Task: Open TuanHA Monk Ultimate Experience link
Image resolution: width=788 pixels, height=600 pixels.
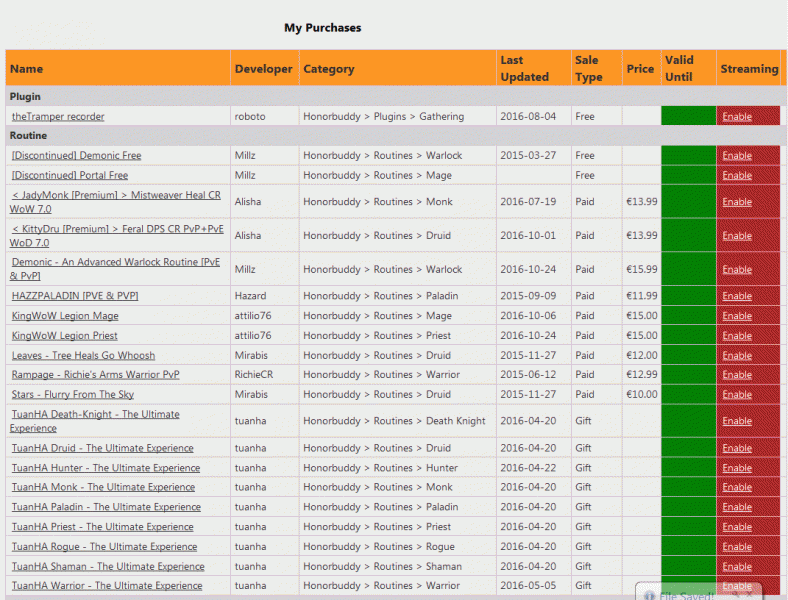Action: pyautogui.click(x=103, y=487)
